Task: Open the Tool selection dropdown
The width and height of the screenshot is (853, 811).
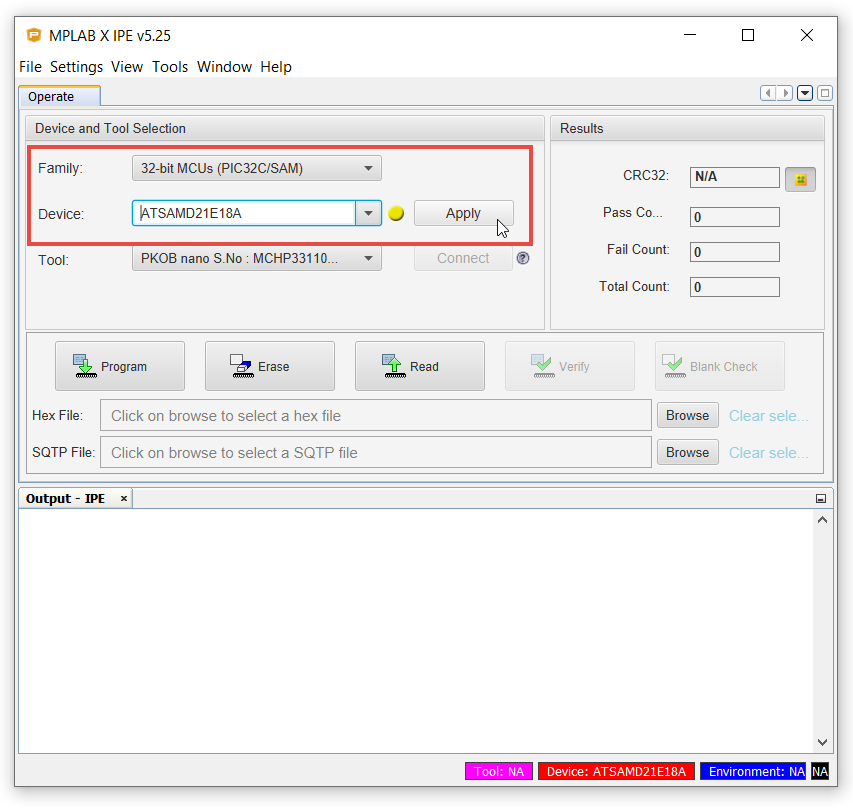Action: tap(256, 258)
